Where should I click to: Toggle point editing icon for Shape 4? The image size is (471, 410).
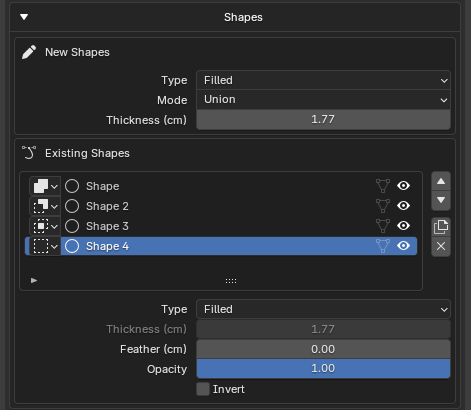click(x=383, y=246)
